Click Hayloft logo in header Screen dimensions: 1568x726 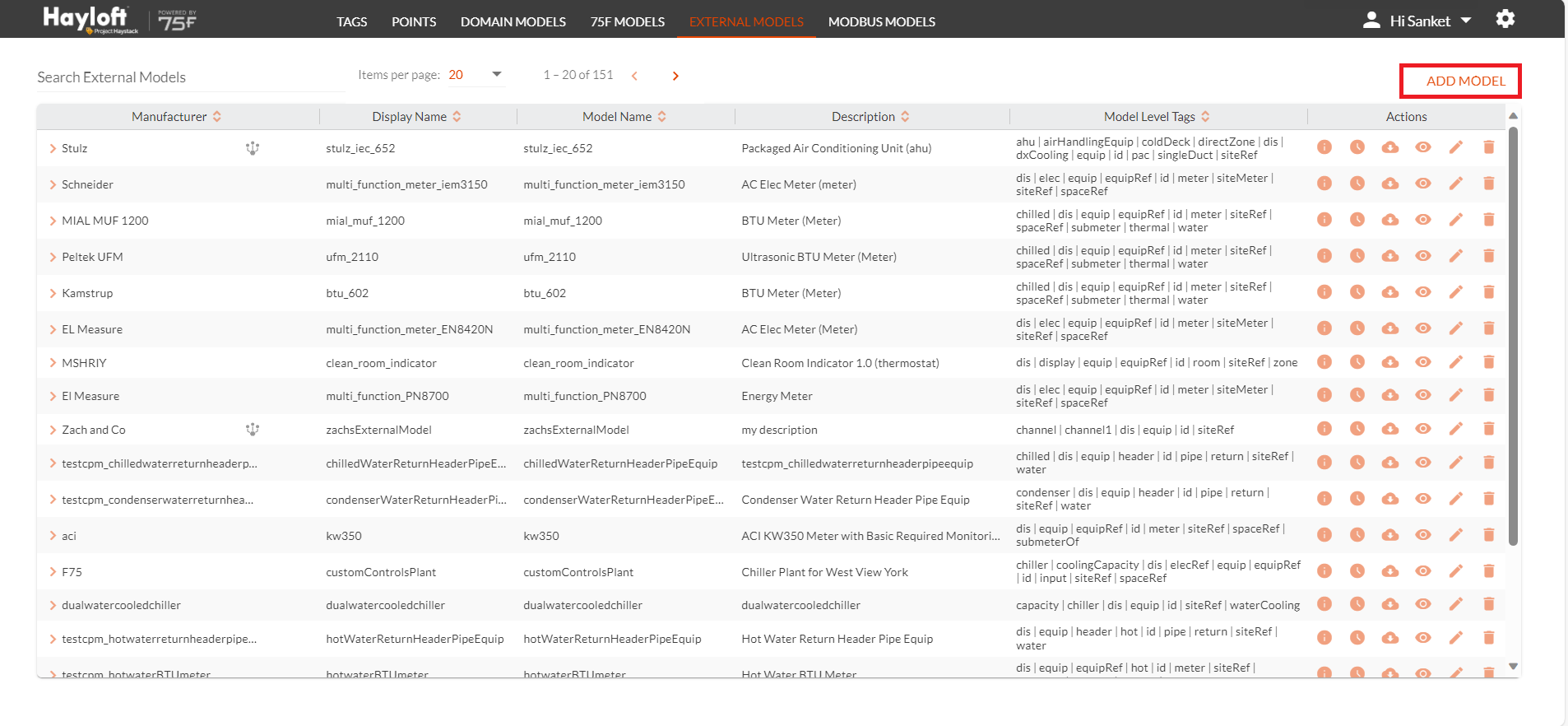[x=90, y=19]
